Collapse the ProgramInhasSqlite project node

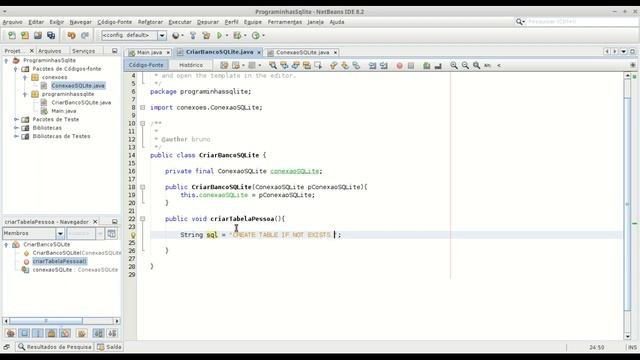[x=6, y=60]
